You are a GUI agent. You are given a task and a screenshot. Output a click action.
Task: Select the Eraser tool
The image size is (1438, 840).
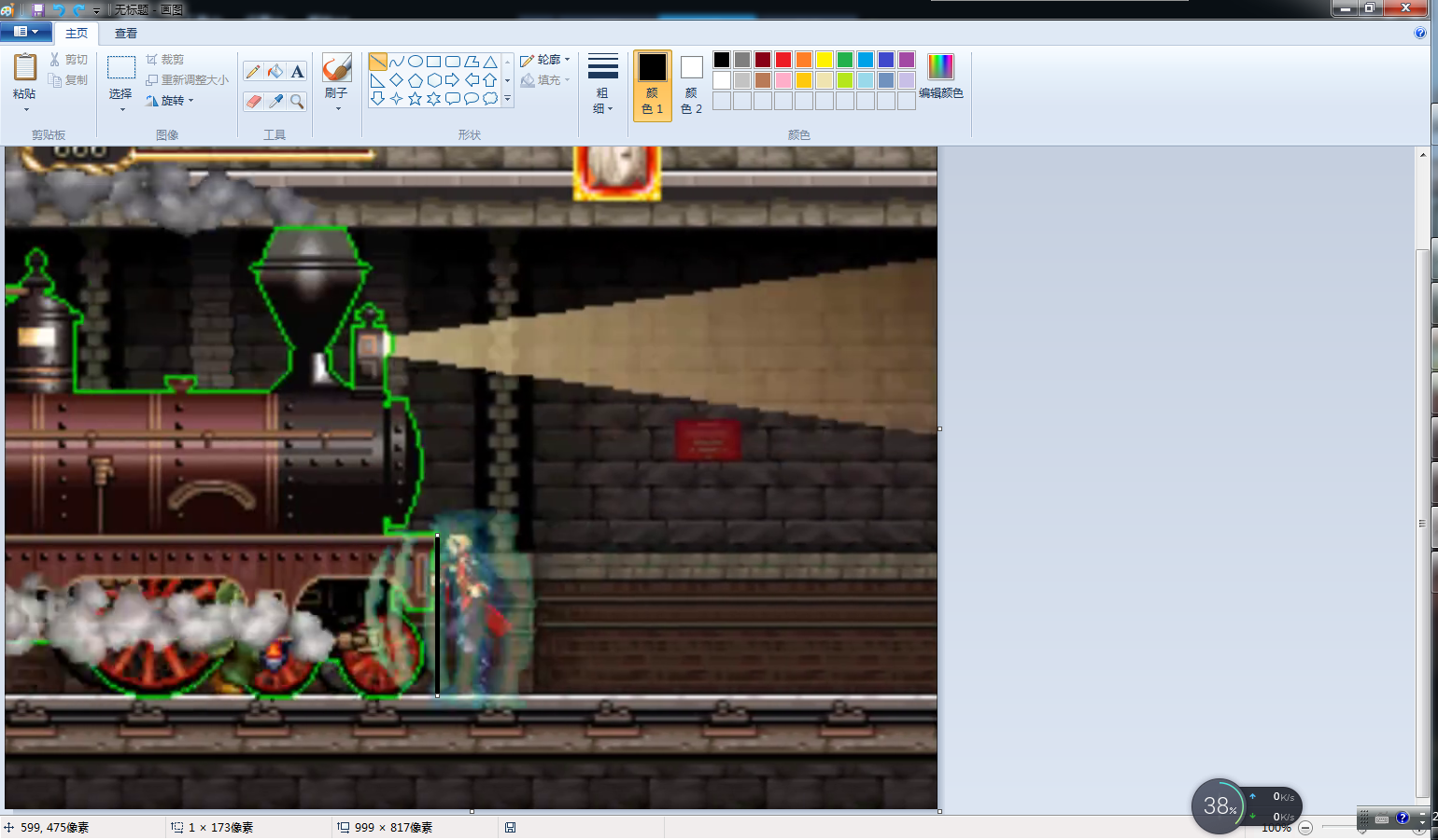253,101
